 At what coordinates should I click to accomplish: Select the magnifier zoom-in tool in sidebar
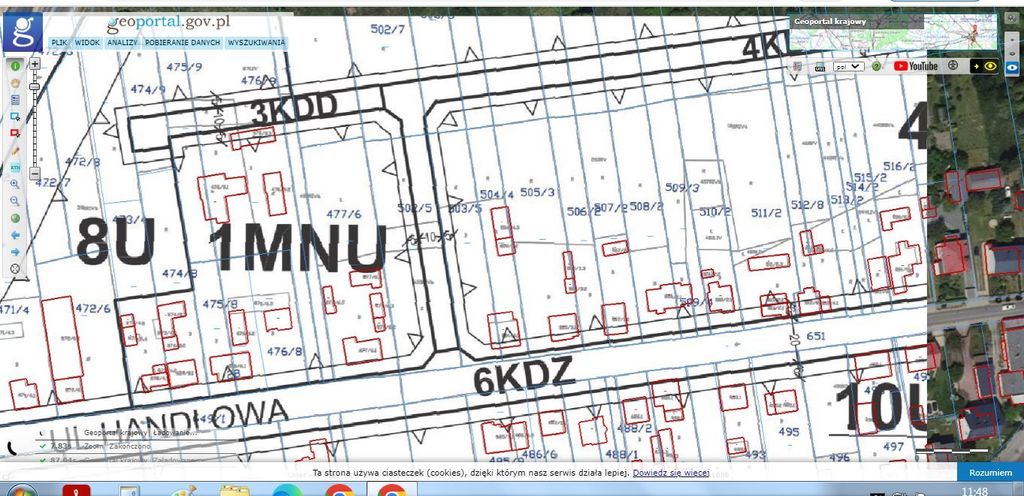[16, 184]
